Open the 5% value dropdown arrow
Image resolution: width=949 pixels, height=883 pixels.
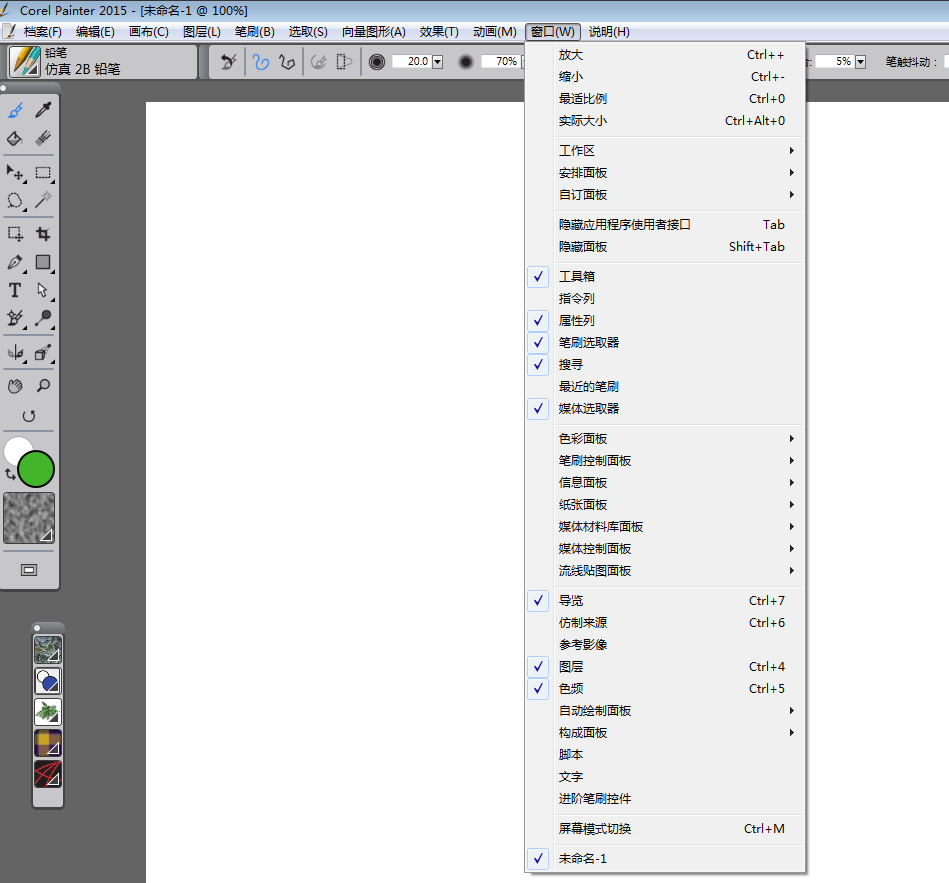tap(860, 62)
